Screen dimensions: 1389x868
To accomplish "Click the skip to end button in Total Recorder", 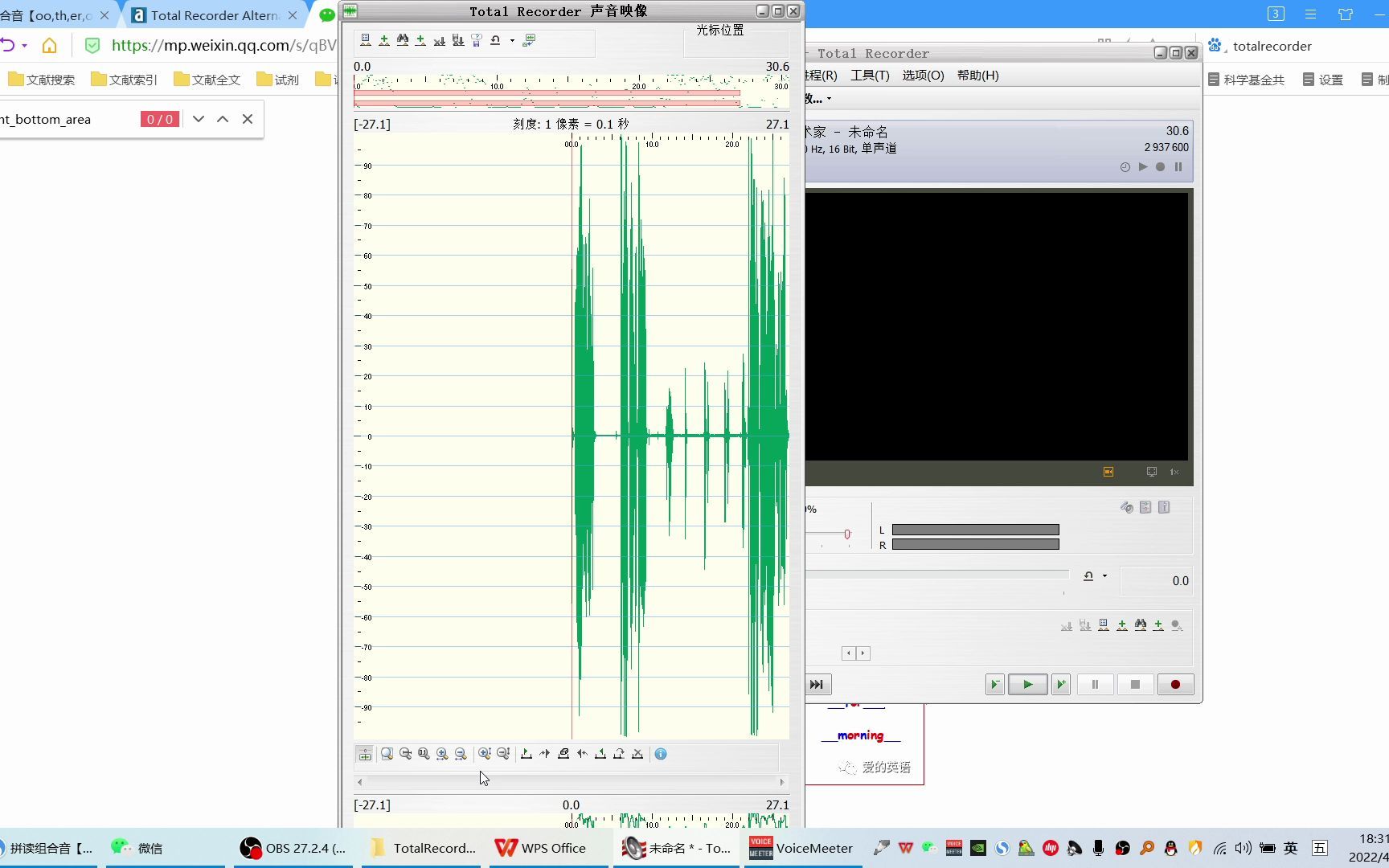I will click(817, 684).
